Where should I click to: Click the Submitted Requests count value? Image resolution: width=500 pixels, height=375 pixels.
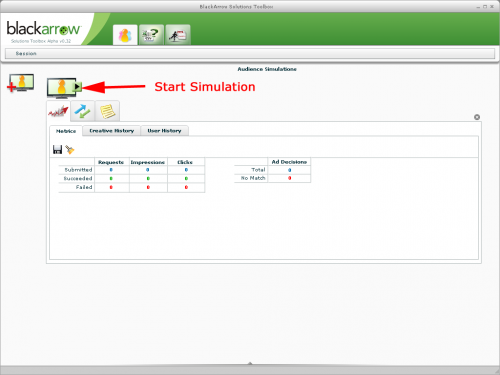click(111, 170)
